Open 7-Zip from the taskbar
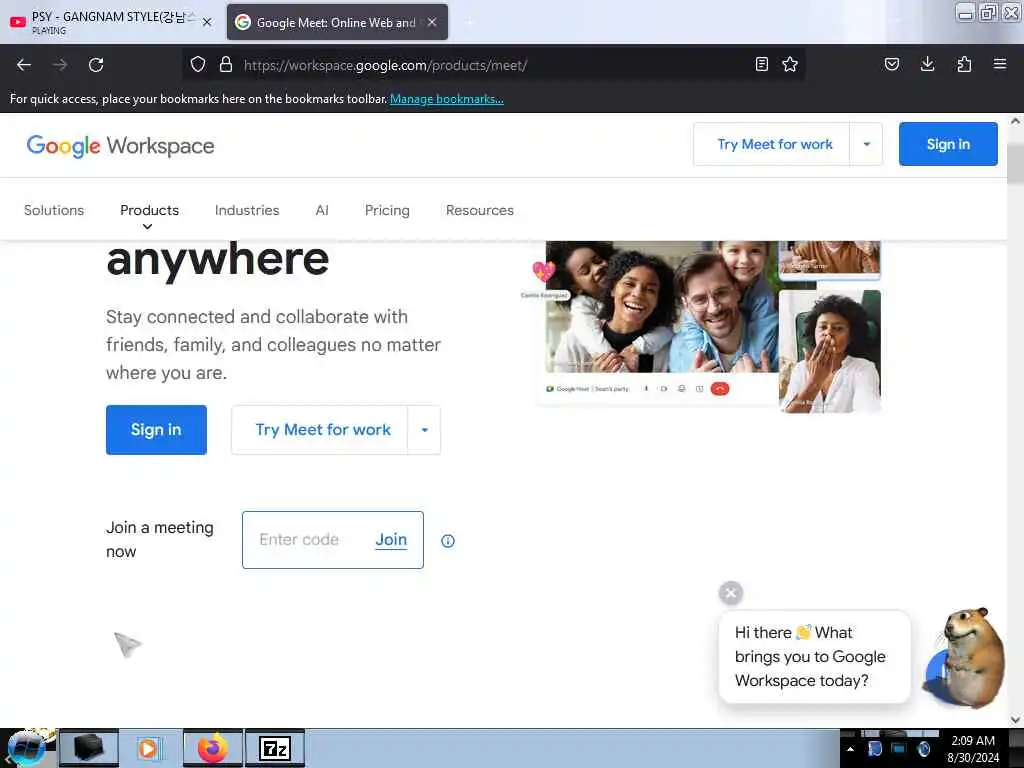Viewport: 1024px width, 768px height. tap(274, 748)
